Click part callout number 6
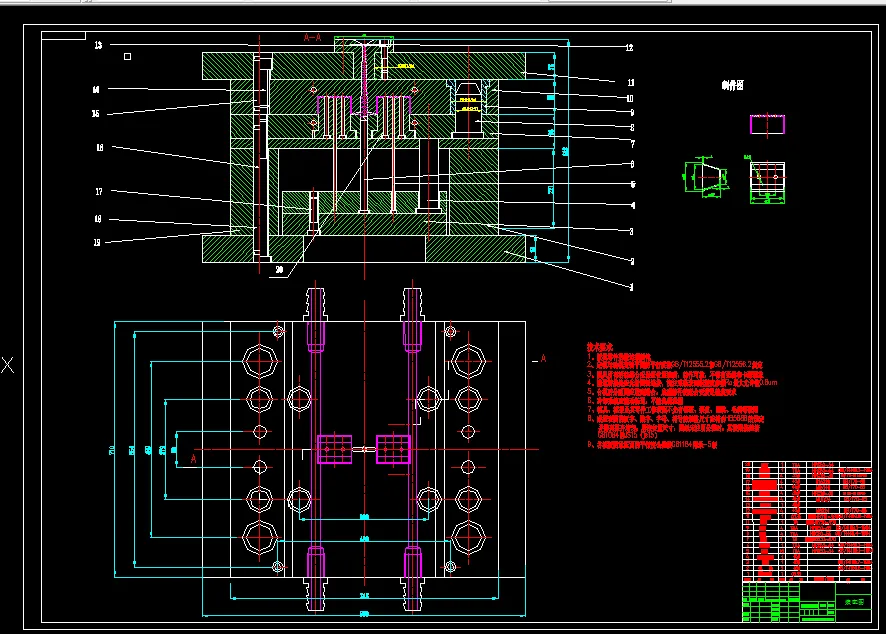 pos(632,164)
